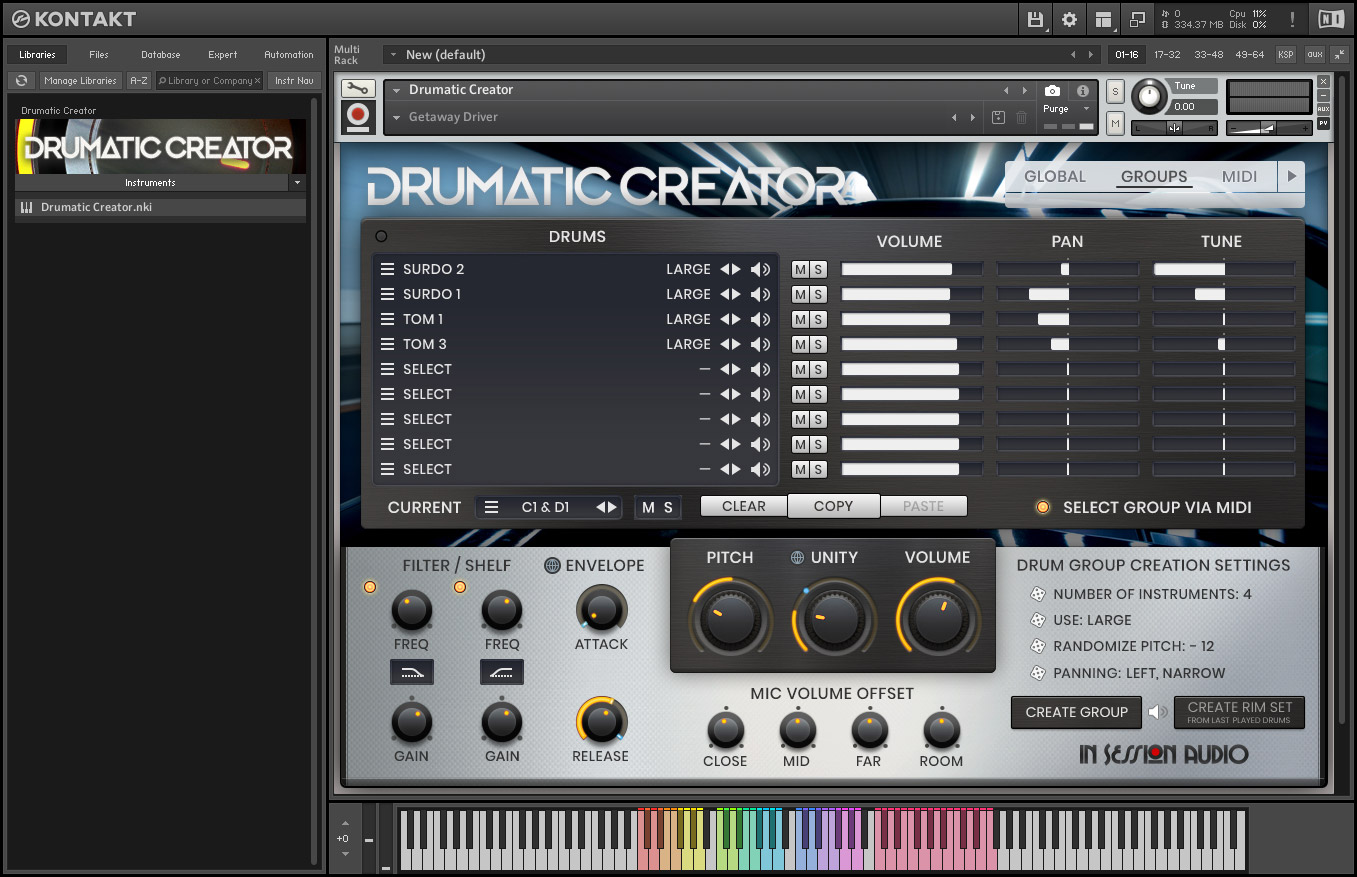Click globe icon next to UNITY

click(797, 558)
